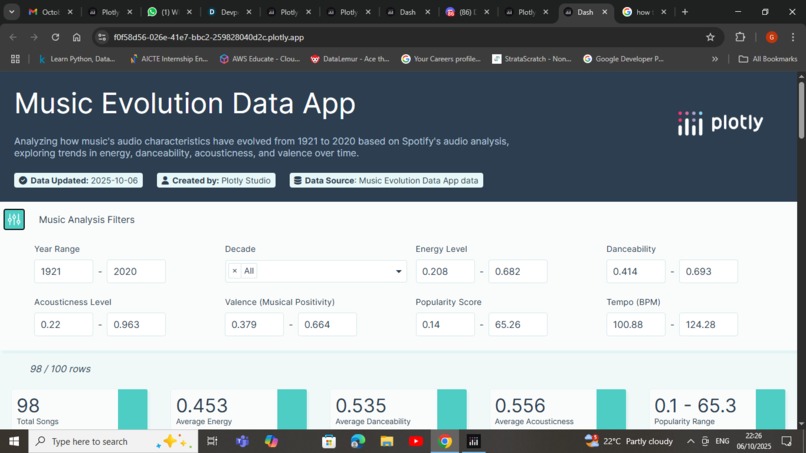Open the Chrome extensions puzzle icon
The height and width of the screenshot is (453, 806).
click(740, 37)
